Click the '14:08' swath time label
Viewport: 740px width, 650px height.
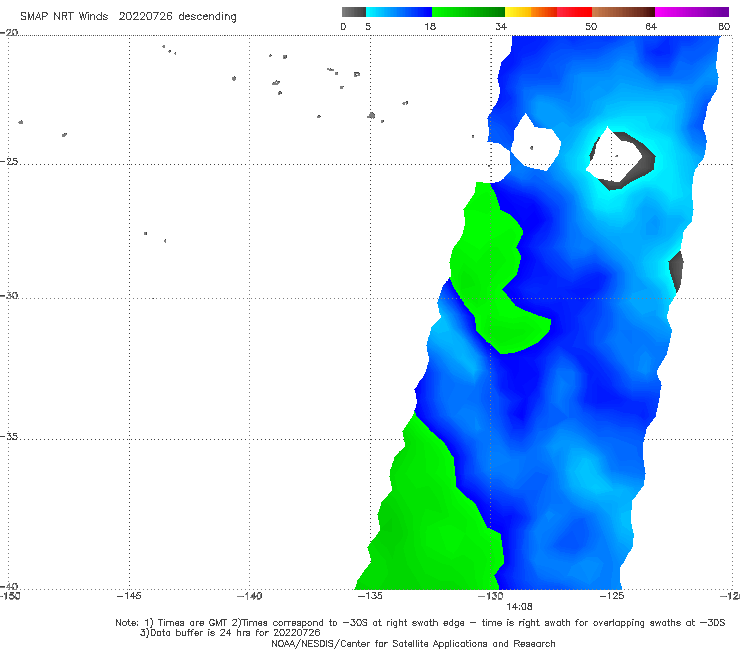pyautogui.click(x=519, y=607)
